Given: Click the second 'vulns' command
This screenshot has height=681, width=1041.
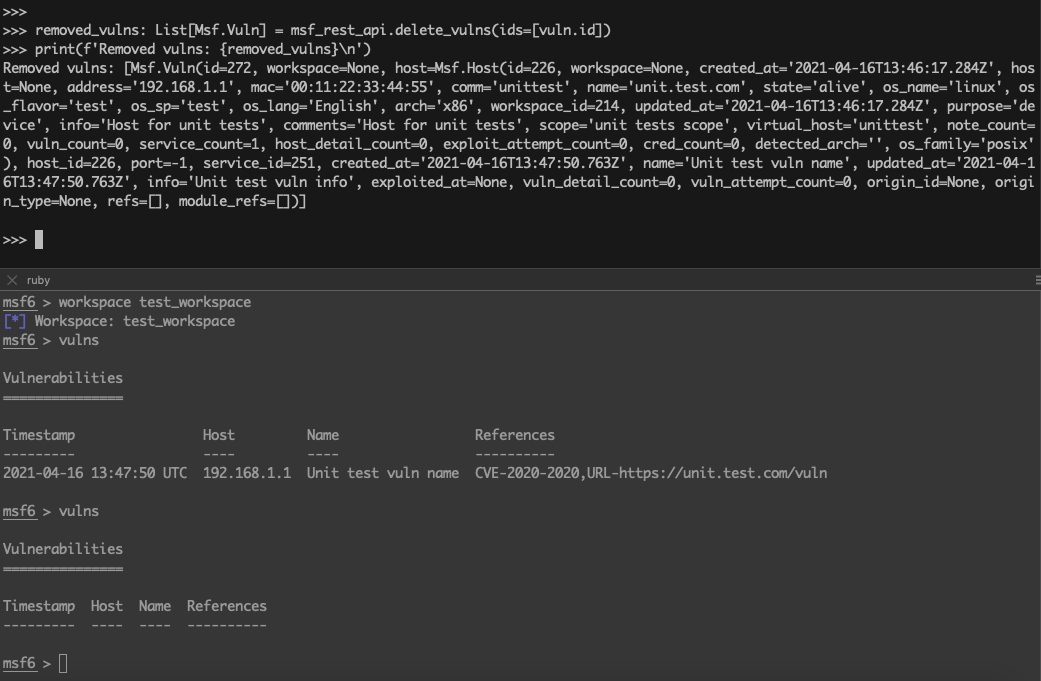Looking at the screenshot, I should tap(78, 511).
